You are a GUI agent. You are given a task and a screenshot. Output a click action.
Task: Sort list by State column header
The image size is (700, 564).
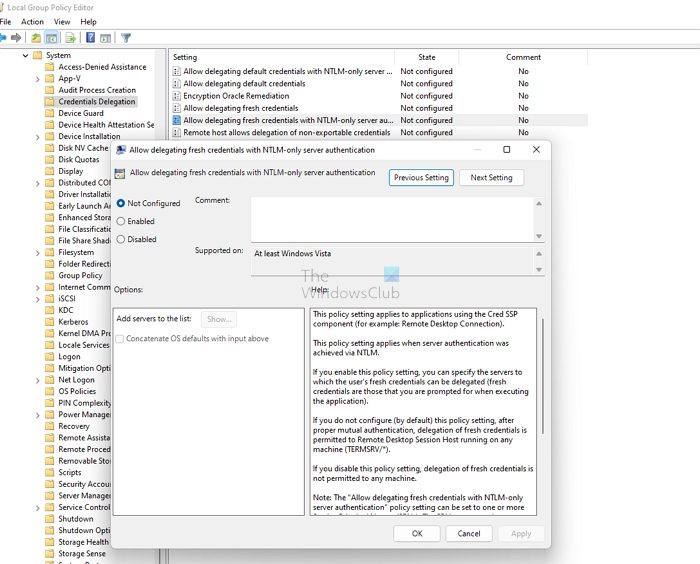[x=427, y=57]
